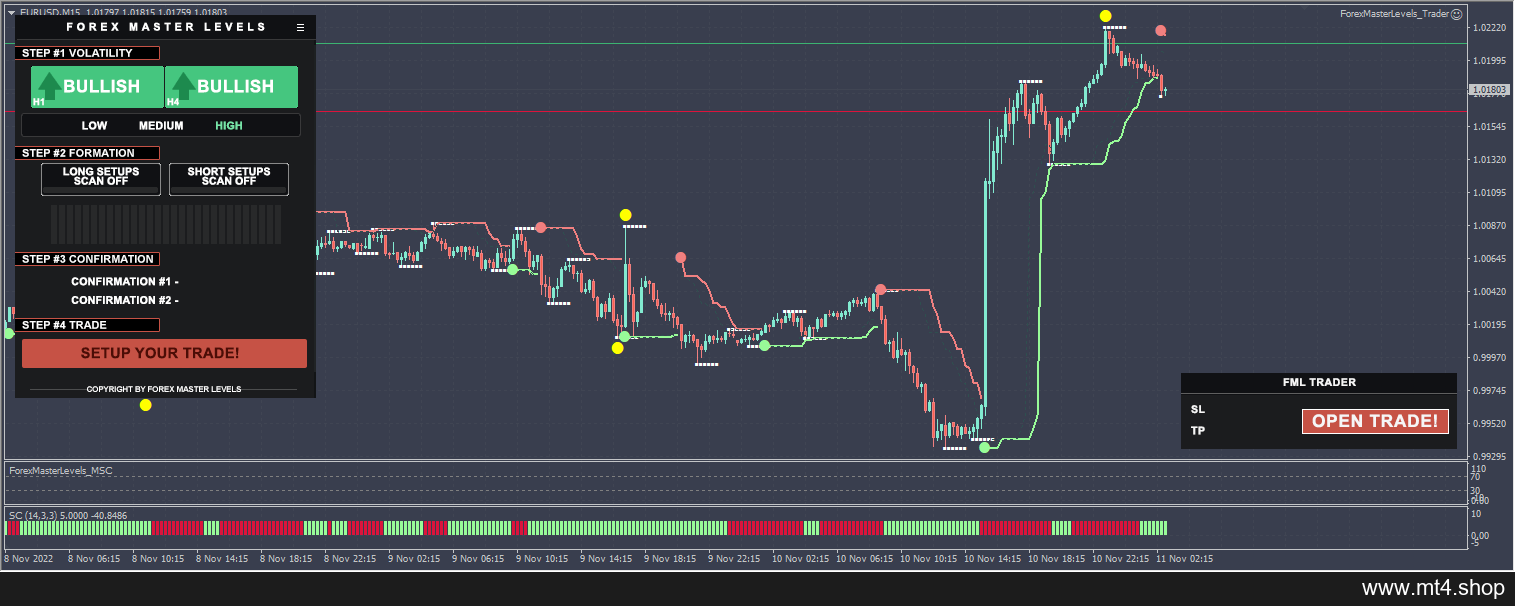Choose the LOW volatility level
1515x606 pixels.
coord(94,126)
